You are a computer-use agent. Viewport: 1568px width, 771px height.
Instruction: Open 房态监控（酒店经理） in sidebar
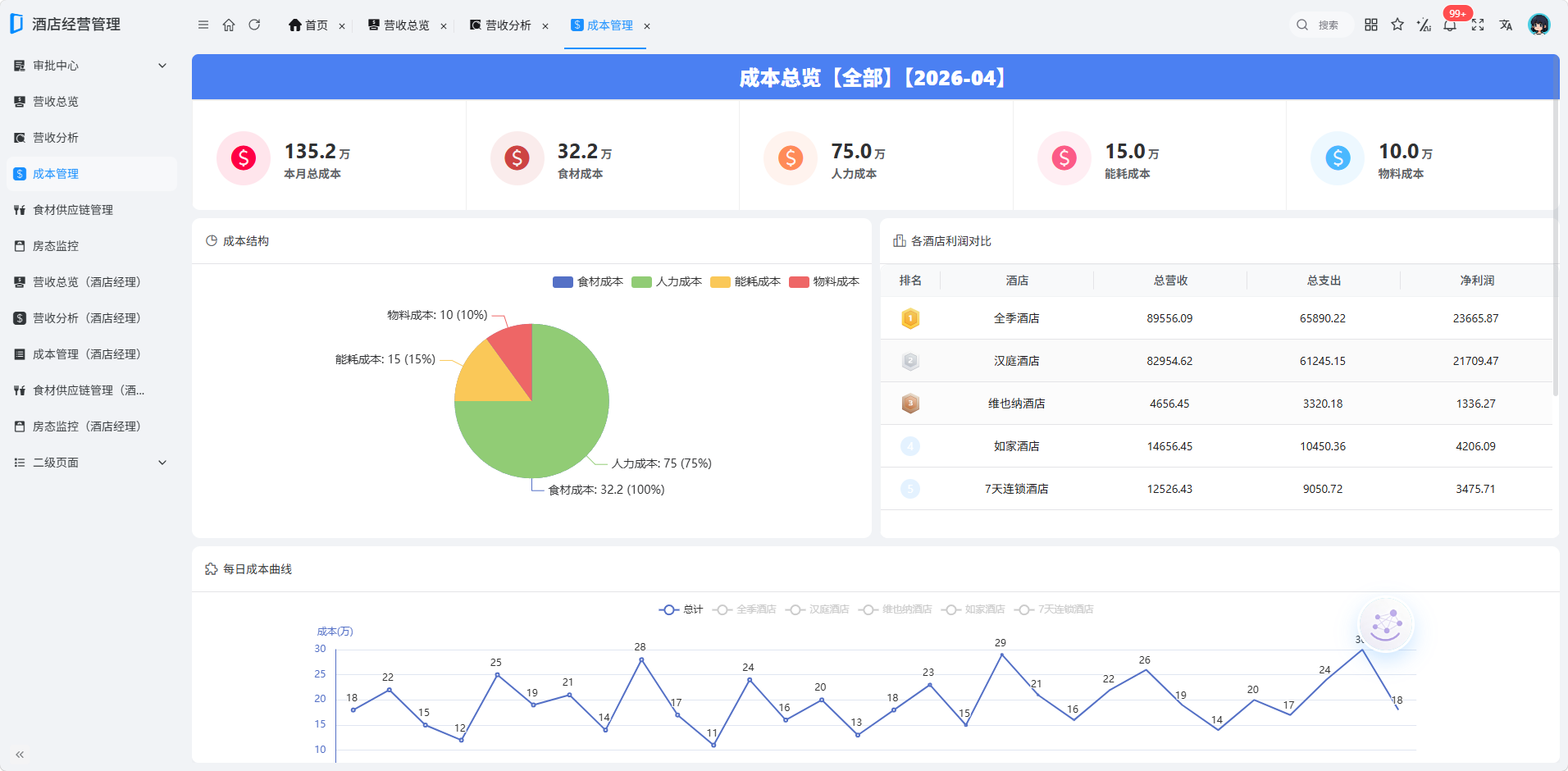90,427
